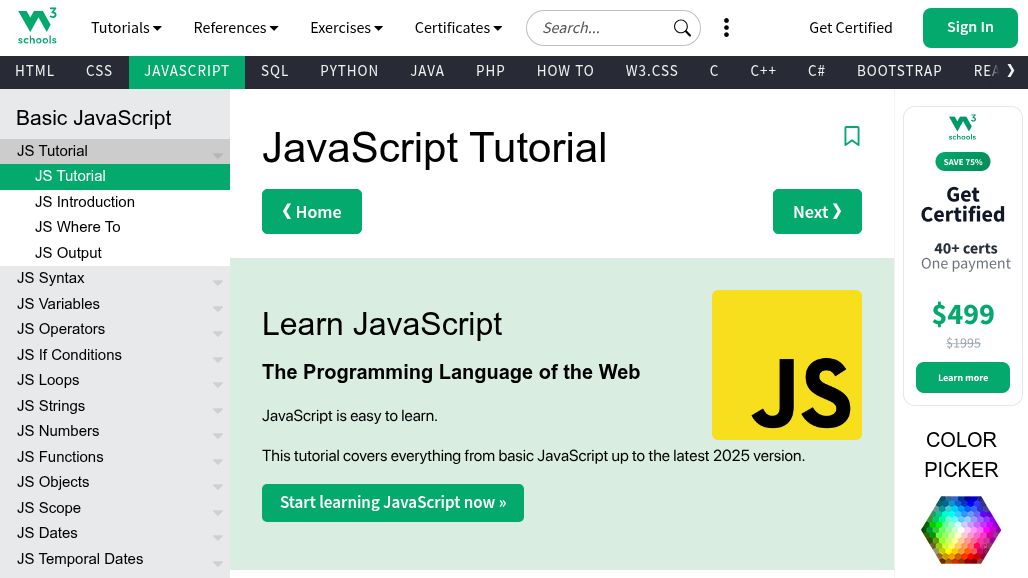This screenshot has width=1028, height=578.
Task: Click Start learning JavaScript now button
Action: pos(392,503)
